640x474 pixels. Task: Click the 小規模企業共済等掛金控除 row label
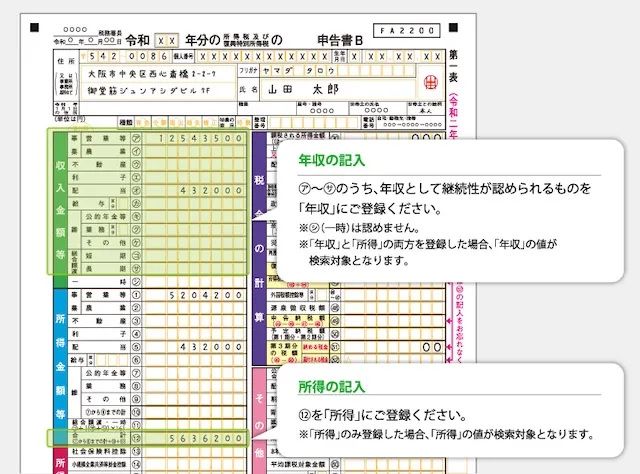point(99,465)
